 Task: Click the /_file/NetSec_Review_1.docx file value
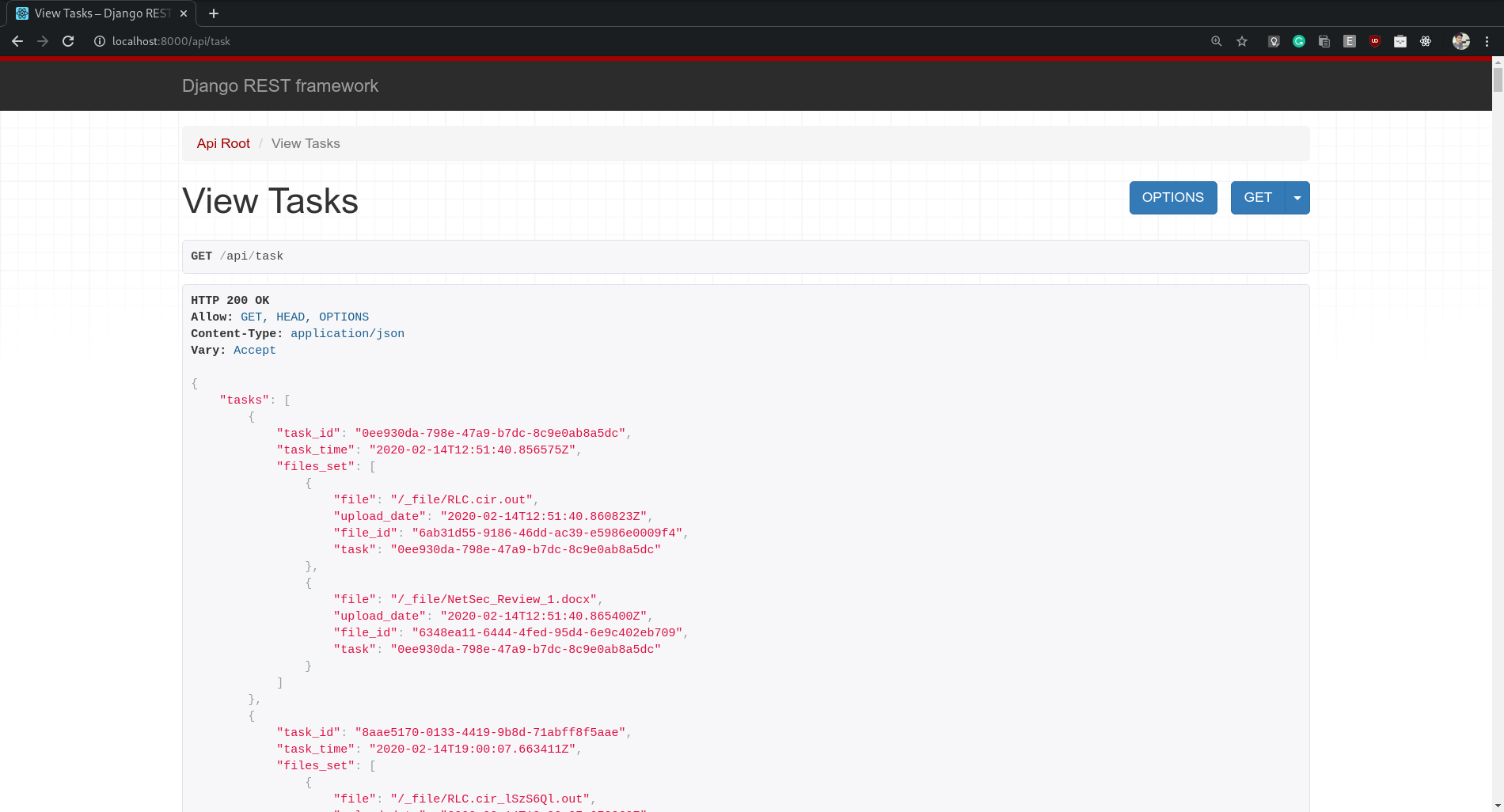click(x=494, y=600)
